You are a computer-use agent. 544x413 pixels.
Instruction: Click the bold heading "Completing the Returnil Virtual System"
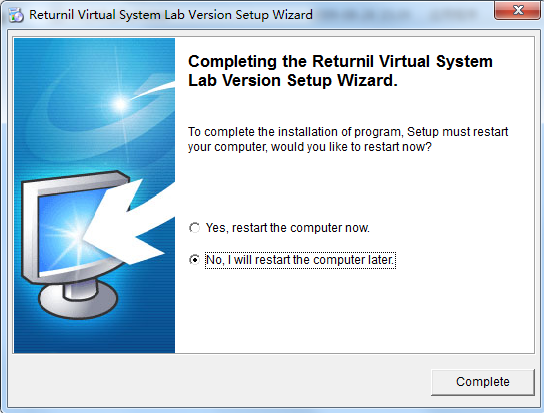[x=340, y=61]
